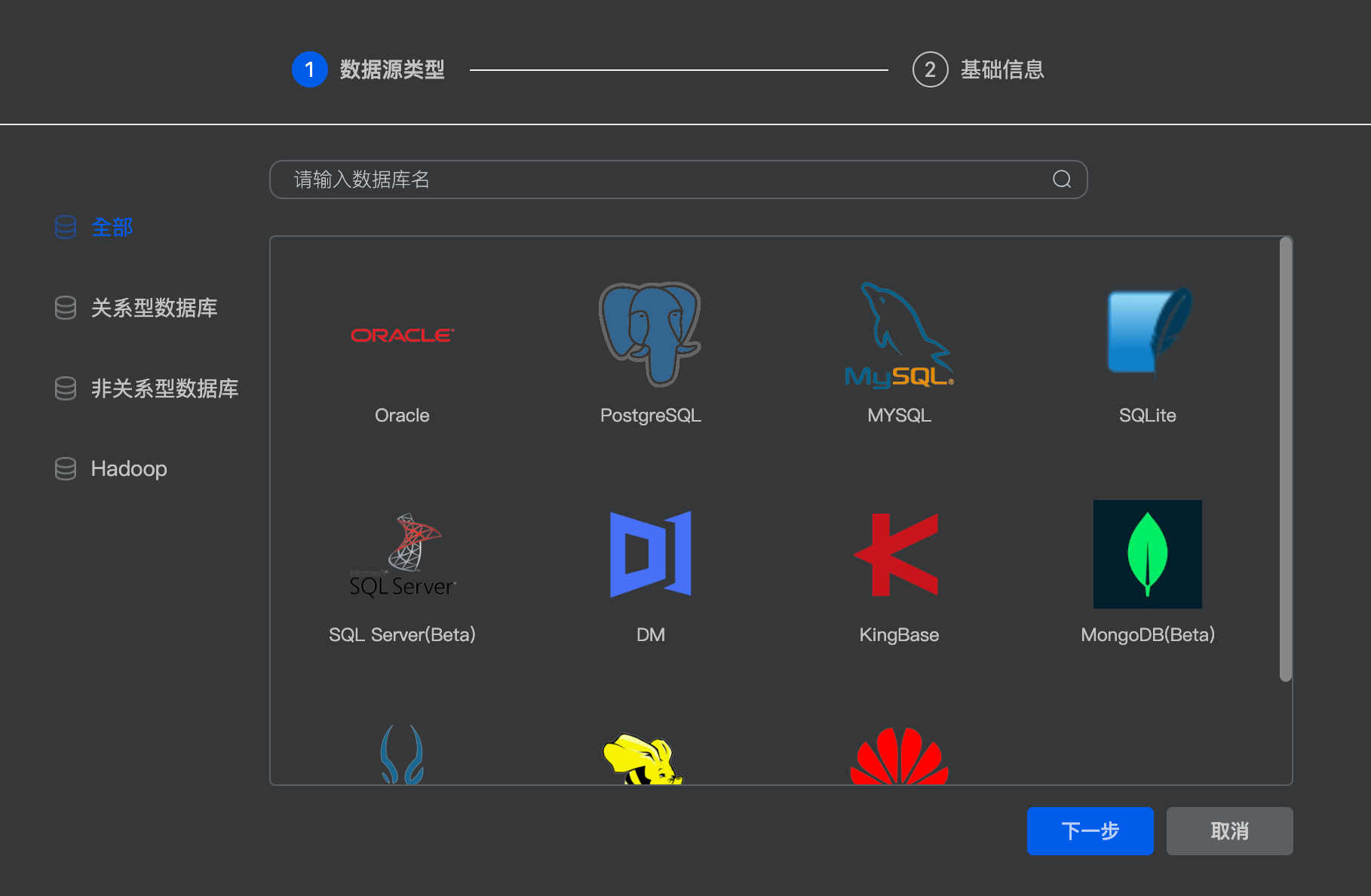
Task: Select the DM database icon
Action: point(650,554)
